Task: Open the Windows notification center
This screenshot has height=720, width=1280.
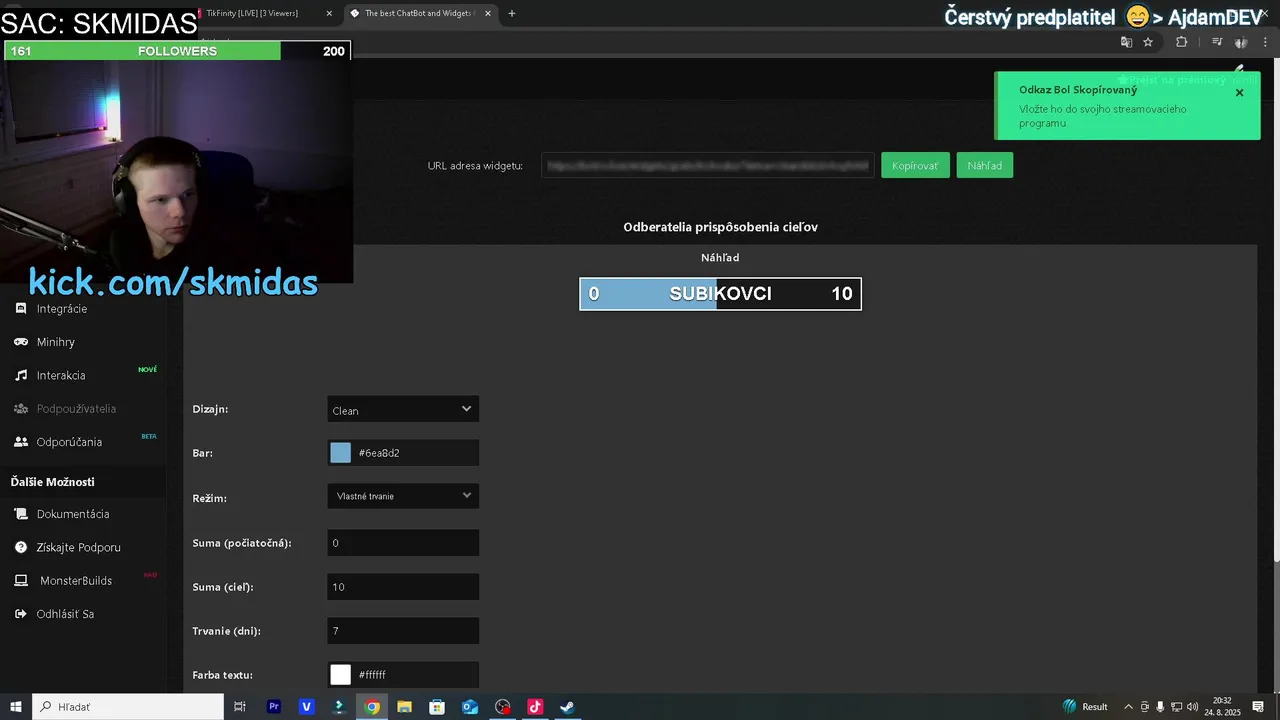Action: point(1258,707)
